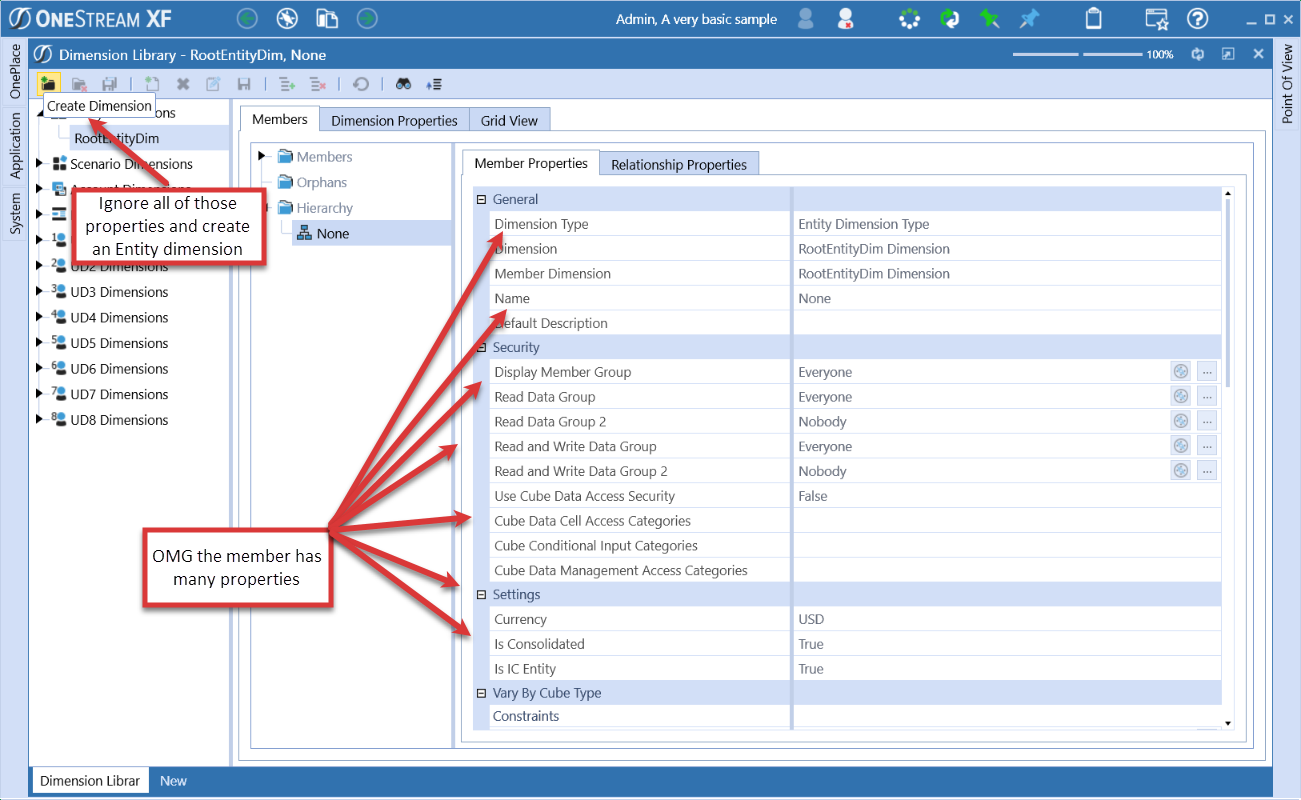Switch to the Grid View tab
The width and height of the screenshot is (1301, 800).
(x=509, y=120)
